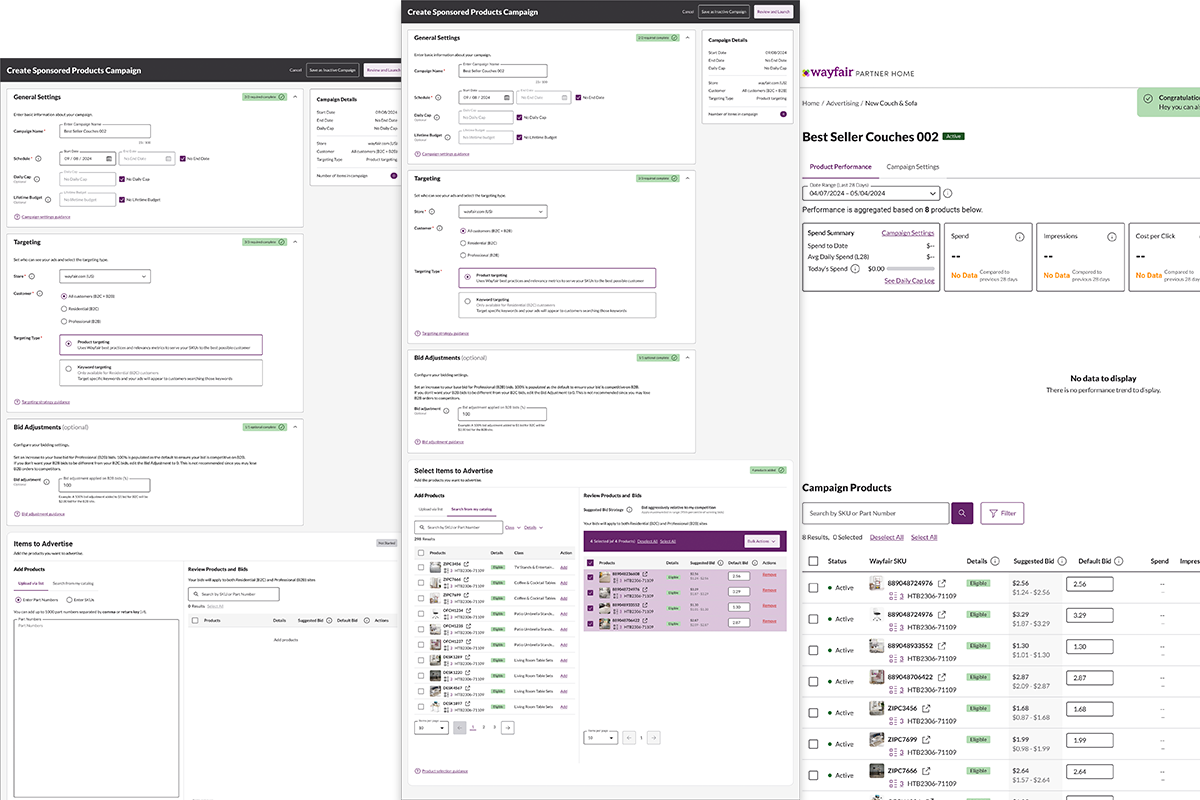This screenshot has width=1200, height=800.
Task: Tick the checkbox for the ZIPC3456 row in Campaign Products
Action: [x=813, y=712]
